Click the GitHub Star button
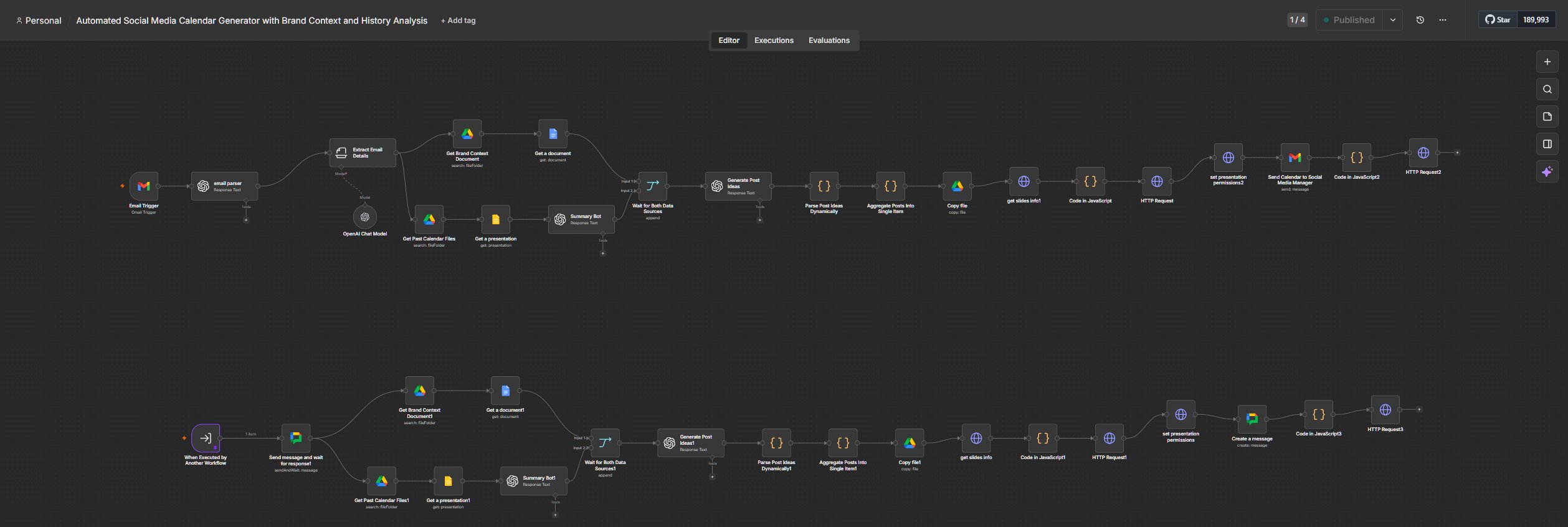Screen dimensions: 1568x527 coord(1498,20)
